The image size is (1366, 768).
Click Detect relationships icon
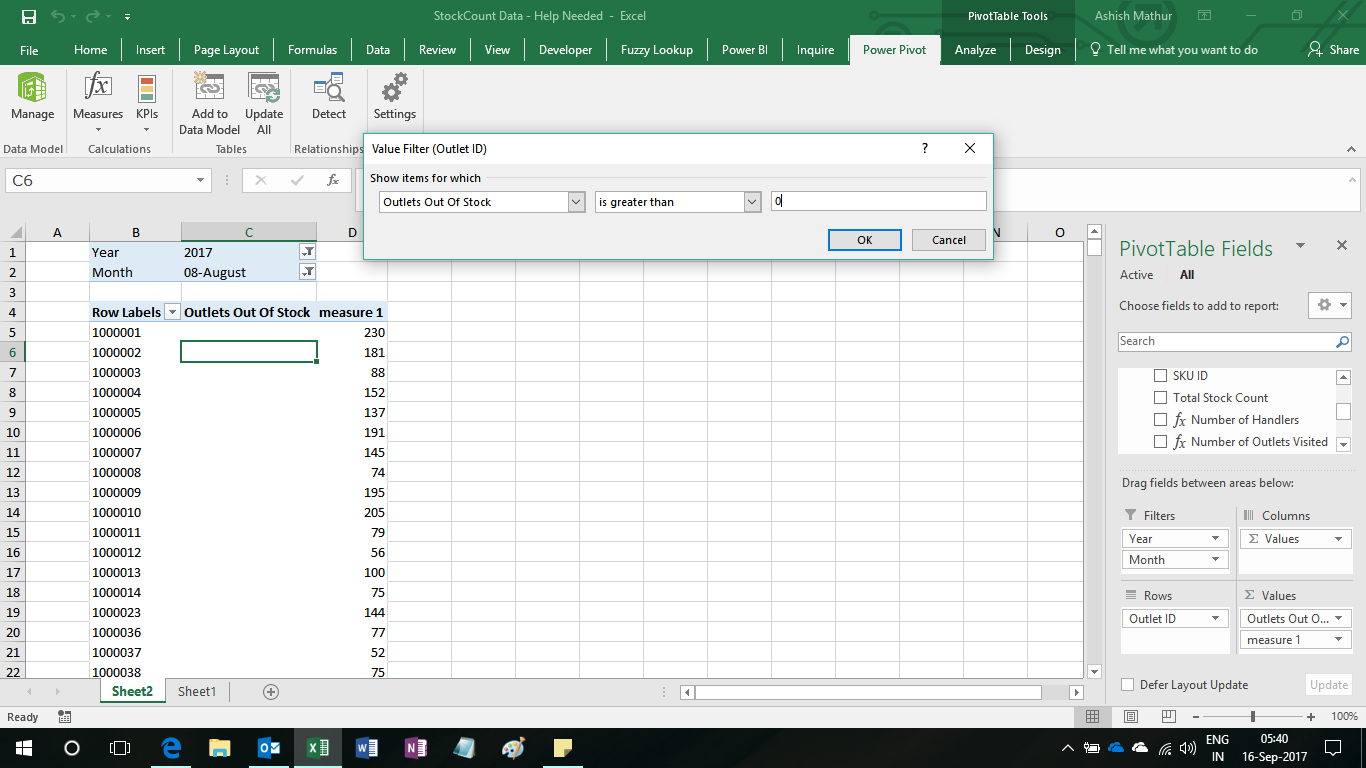[328, 88]
